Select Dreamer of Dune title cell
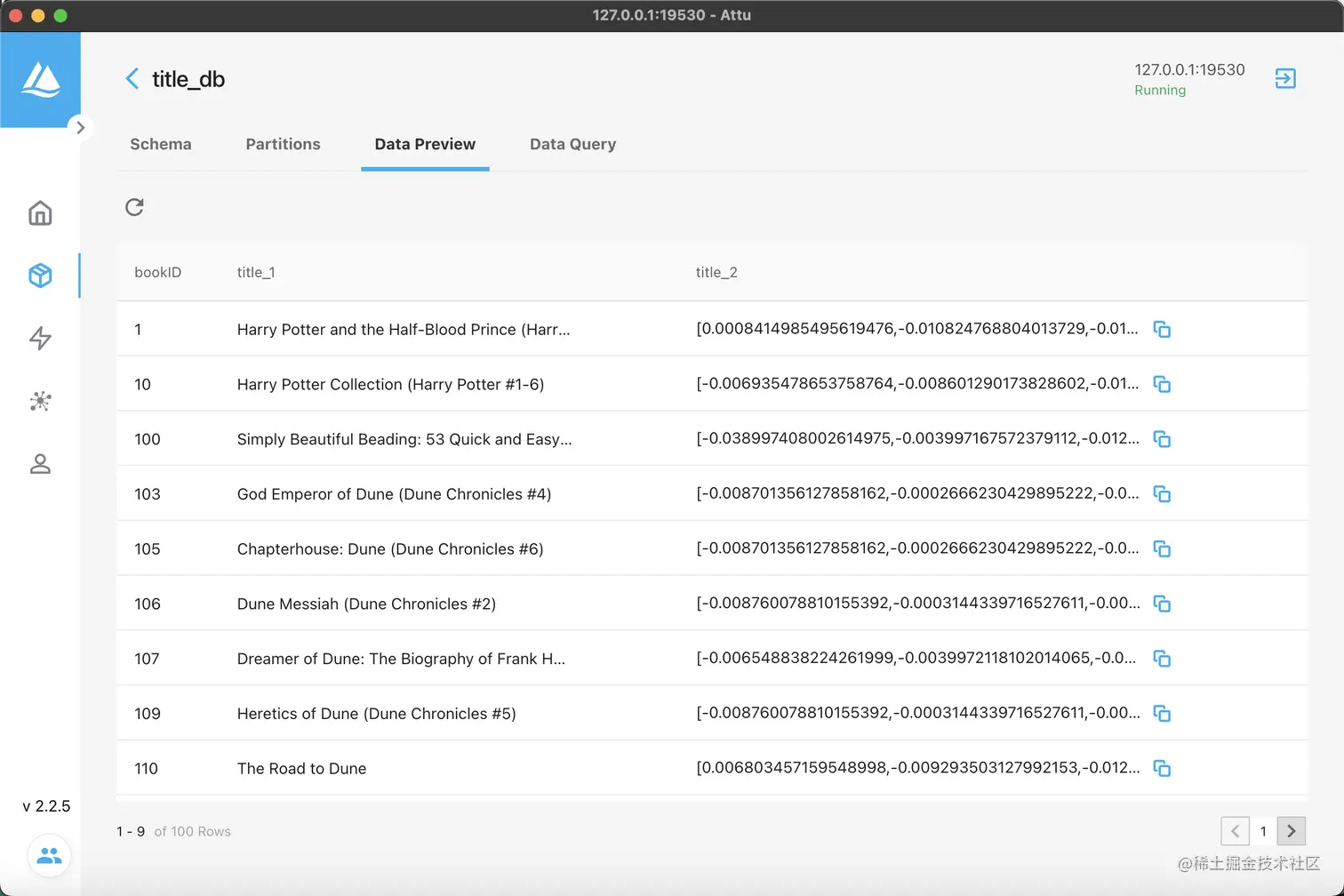The width and height of the screenshot is (1344, 896). pos(401,659)
